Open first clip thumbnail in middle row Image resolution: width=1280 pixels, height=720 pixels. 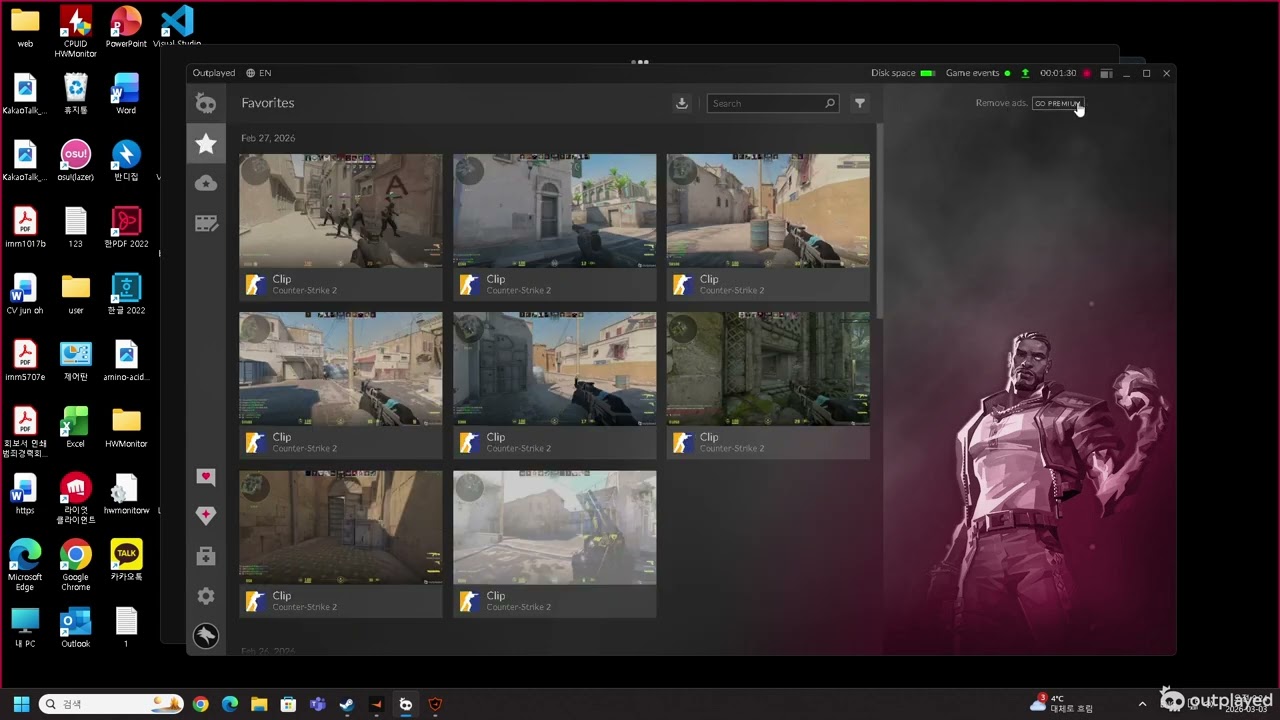(340, 369)
